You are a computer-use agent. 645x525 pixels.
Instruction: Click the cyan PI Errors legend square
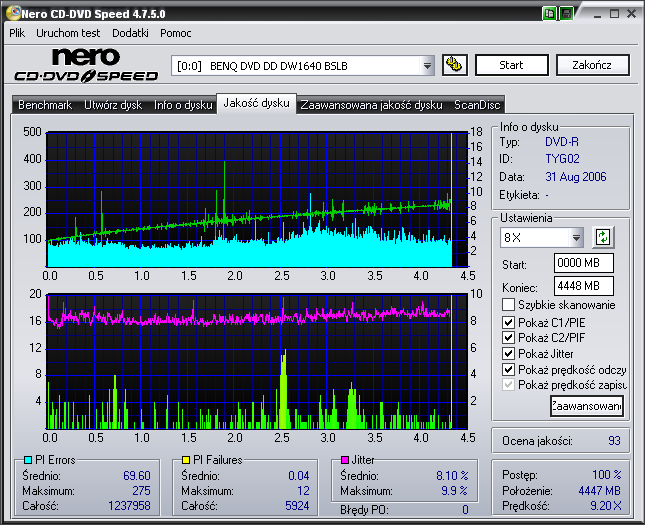point(28,460)
